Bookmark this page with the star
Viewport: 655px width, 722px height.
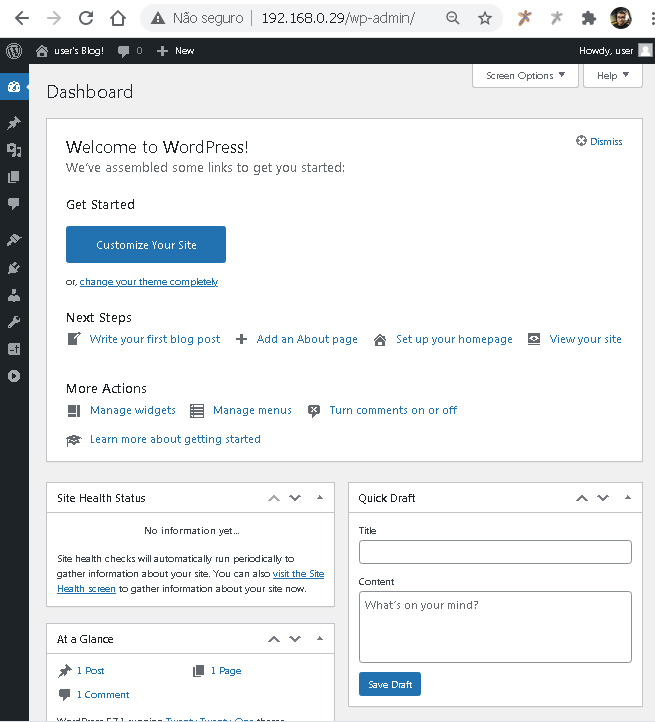pyautogui.click(x=485, y=18)
